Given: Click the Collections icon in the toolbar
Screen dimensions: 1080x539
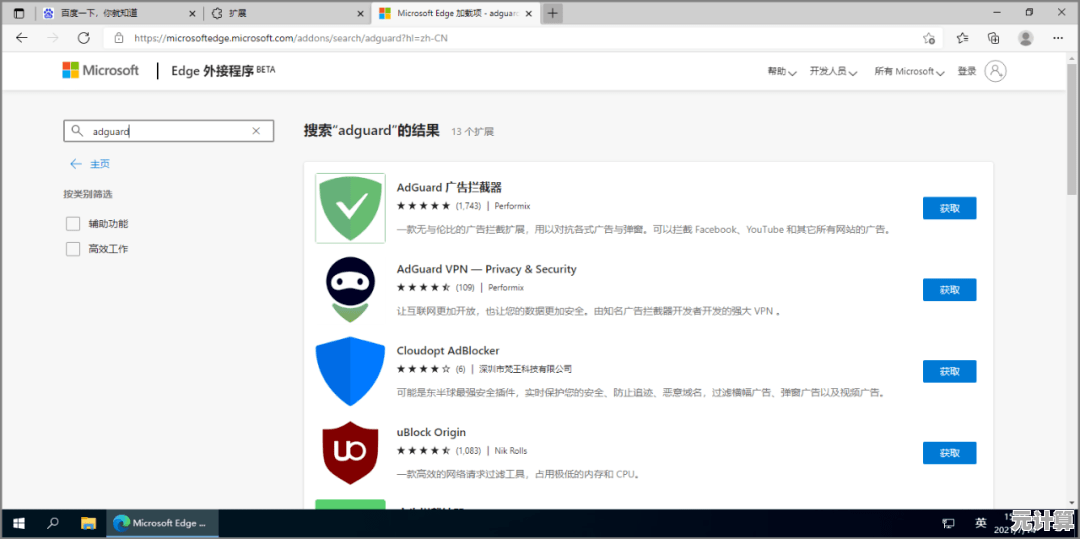Looking at the screenshot, I should pos(993,38).
